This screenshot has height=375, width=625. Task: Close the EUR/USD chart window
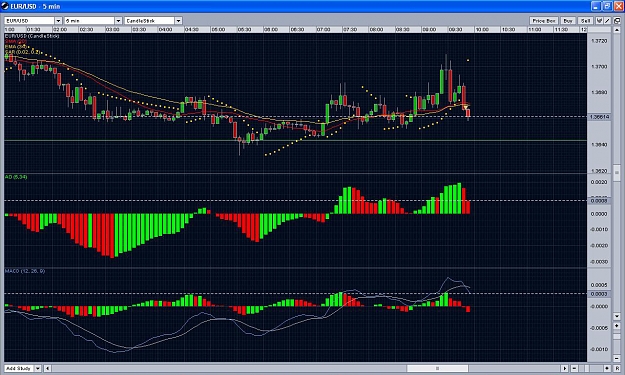click(618, 6)
